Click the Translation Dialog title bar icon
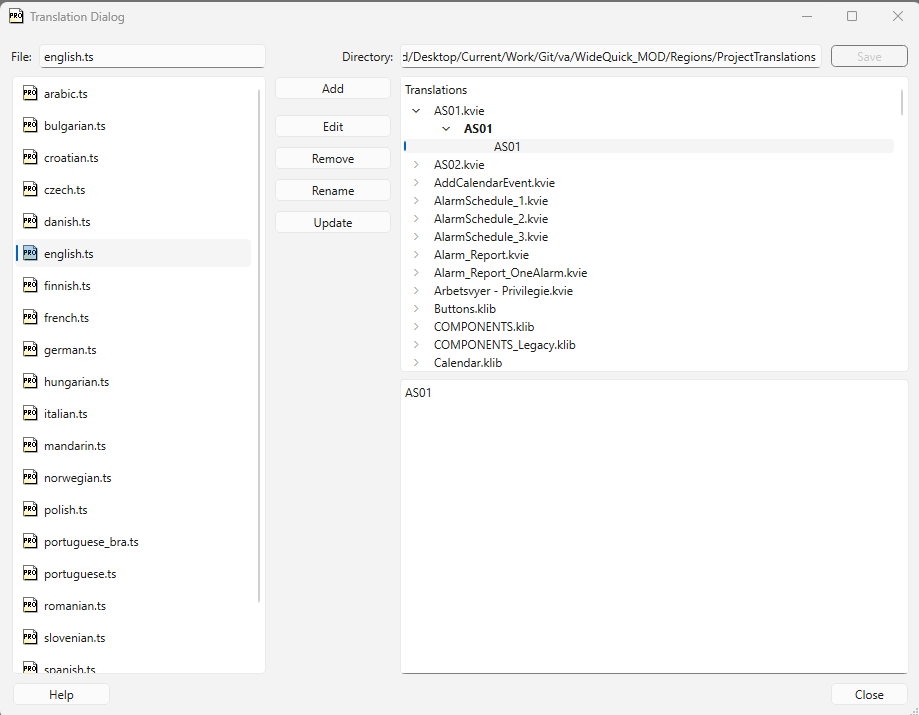 [16, 16]
